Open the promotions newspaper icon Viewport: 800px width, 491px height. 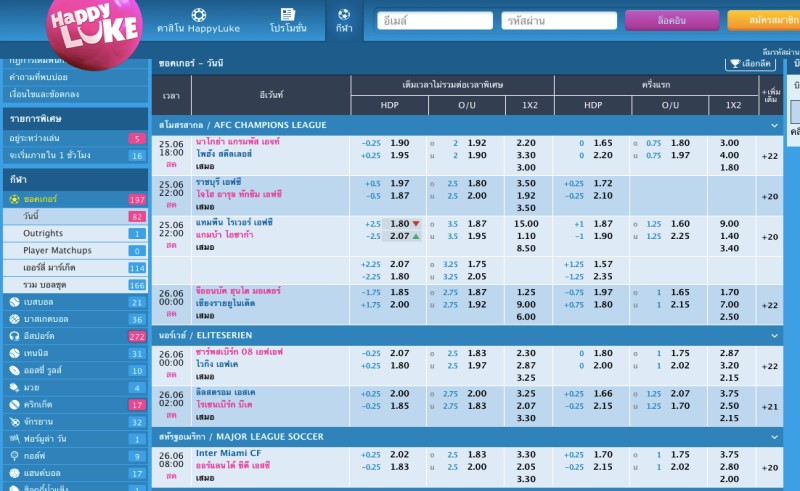(x=288, y=14)
